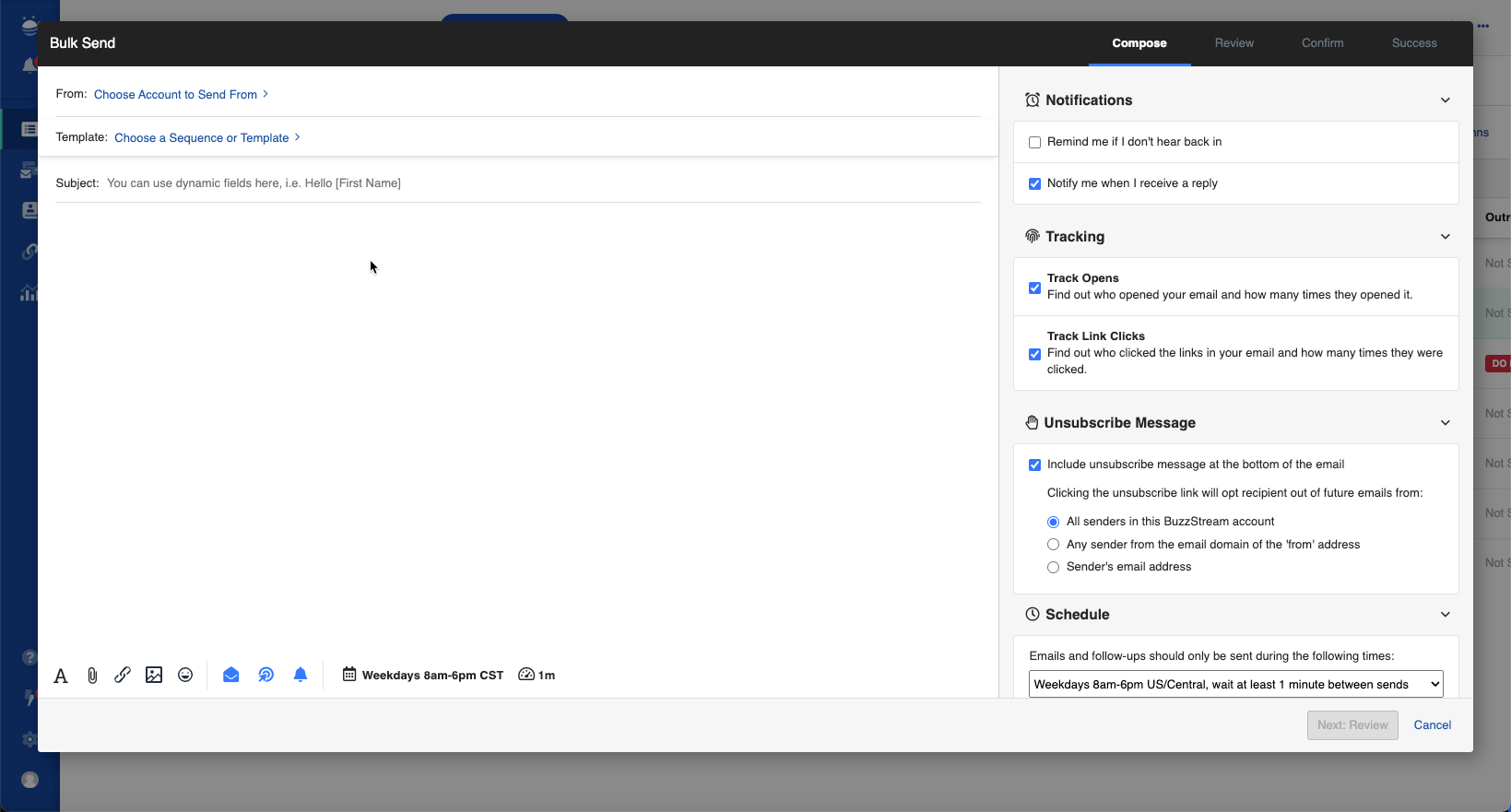Switch to the Review tab
This screenshot has width=1511, height=812.
click(x=1234, y=43)
